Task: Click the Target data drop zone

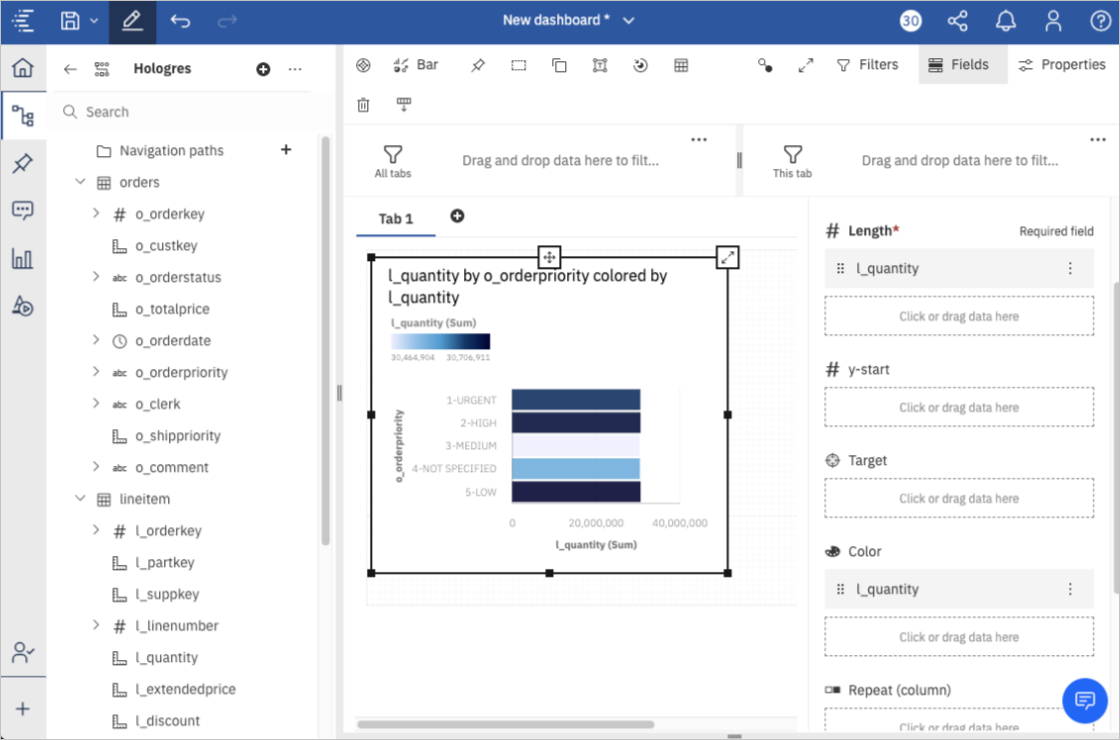Action: click(959, 499)
